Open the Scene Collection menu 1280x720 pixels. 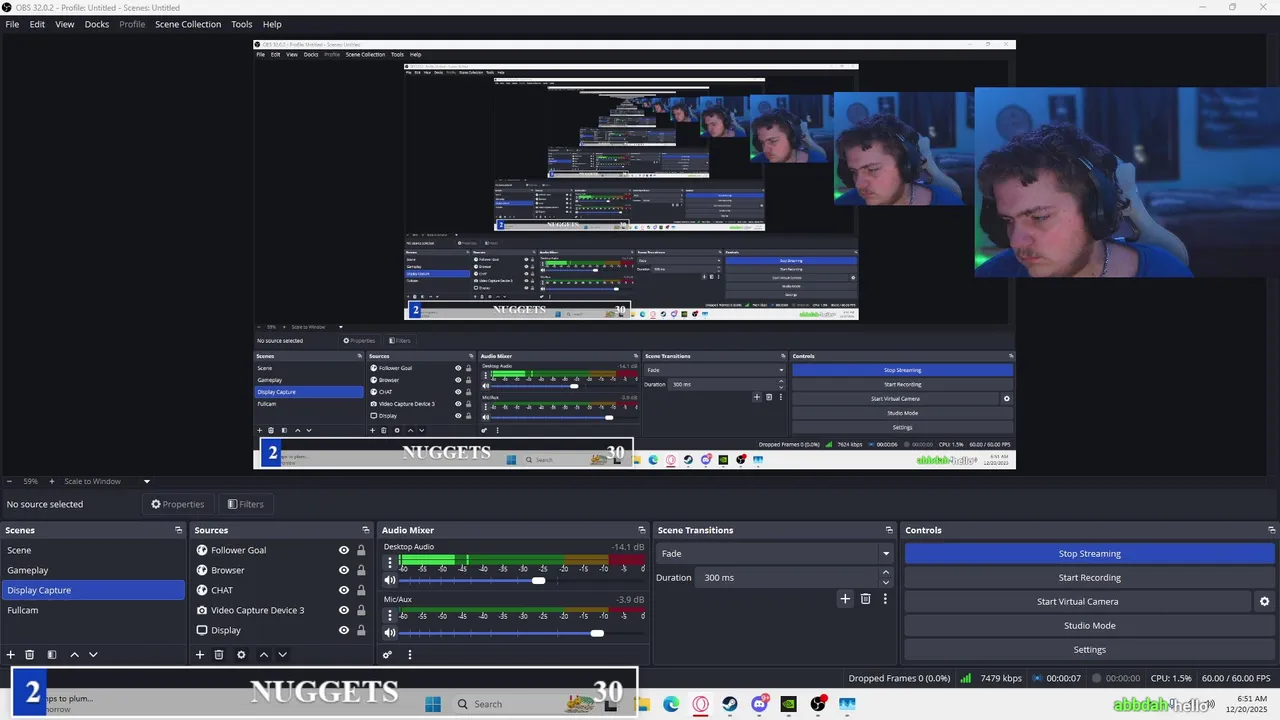[x=188, y=24]
